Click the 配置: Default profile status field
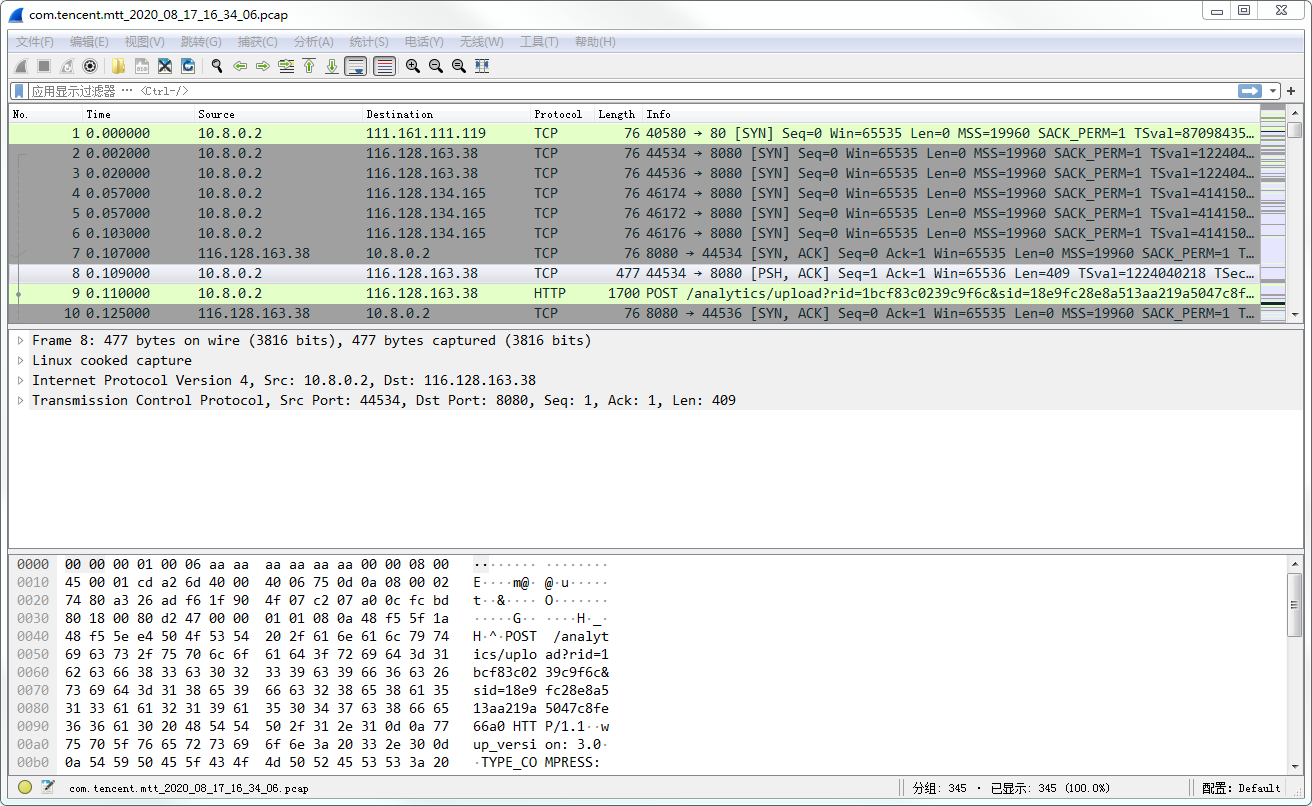 click(1241, 788)
